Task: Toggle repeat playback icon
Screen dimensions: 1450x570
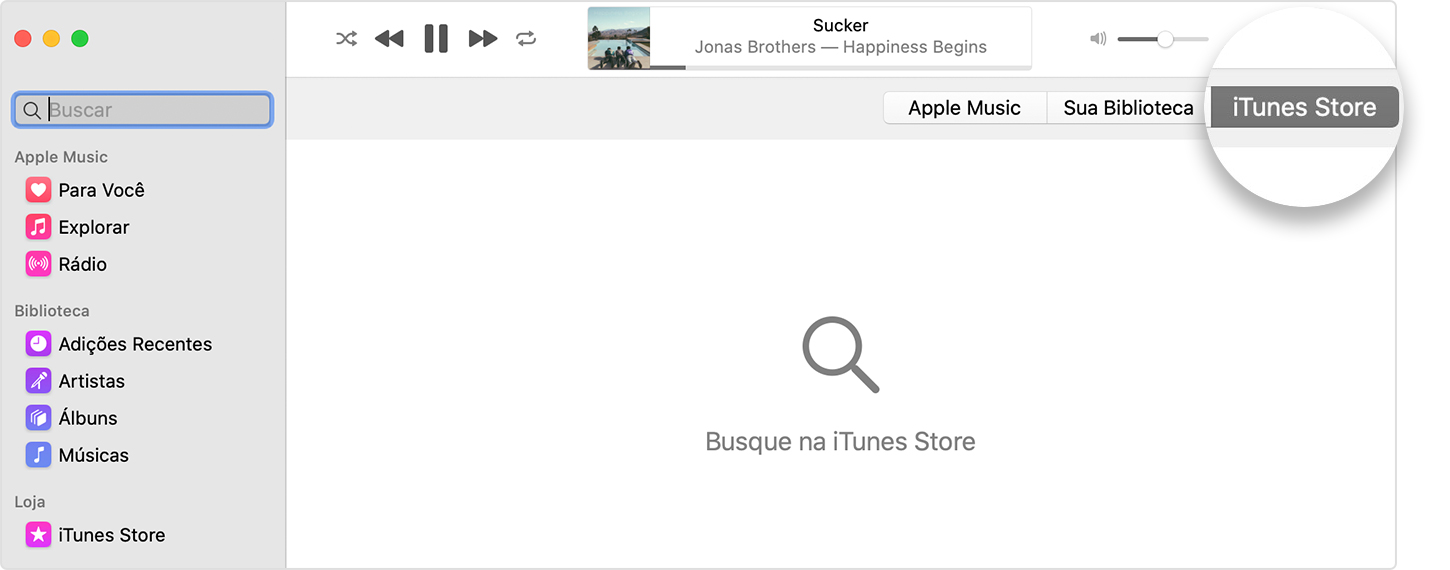Action: pyautogui.click(x=526, y=39)
